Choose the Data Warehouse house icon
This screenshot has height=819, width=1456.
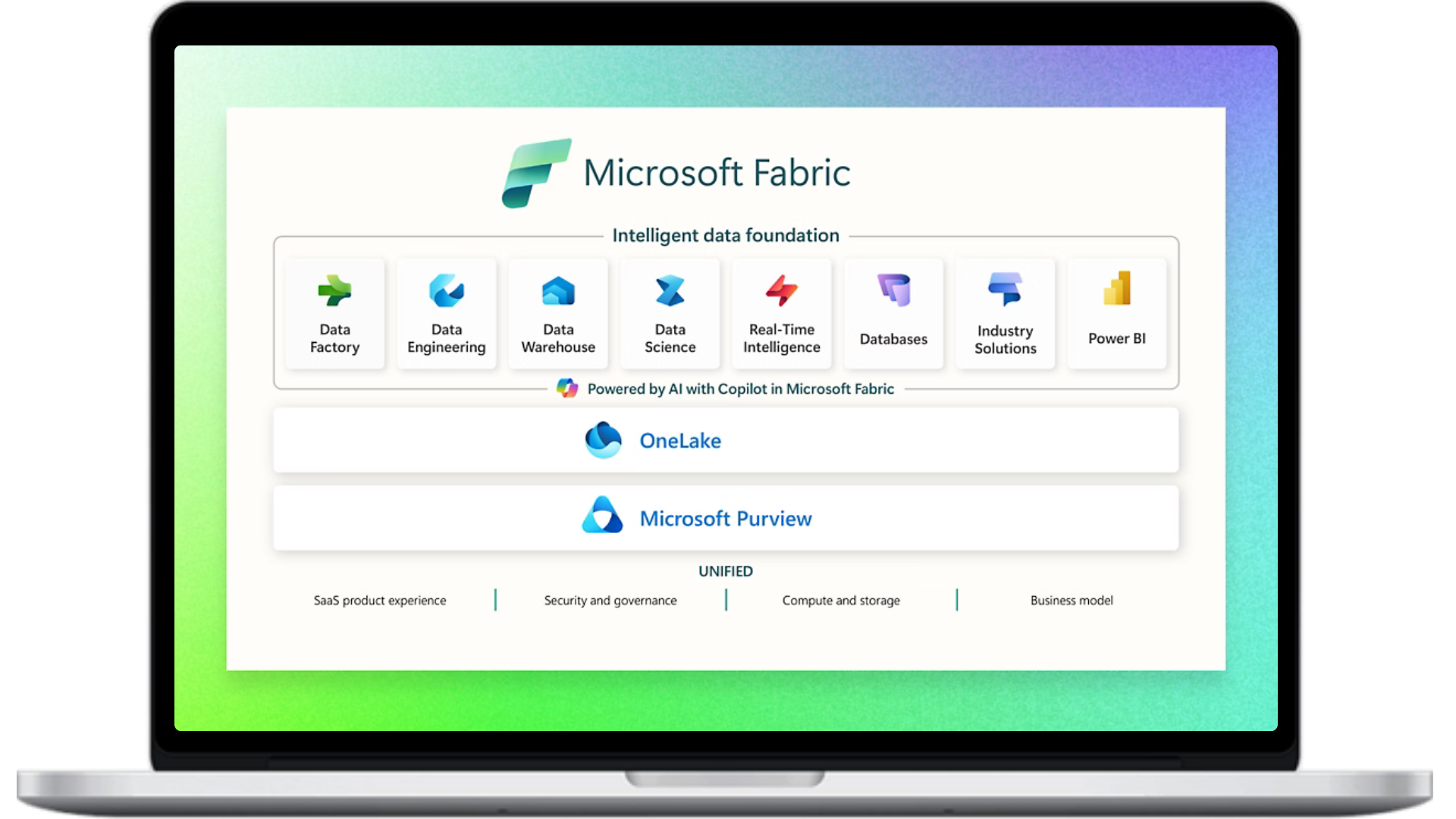pyautogui.click(x=558, y=290)
